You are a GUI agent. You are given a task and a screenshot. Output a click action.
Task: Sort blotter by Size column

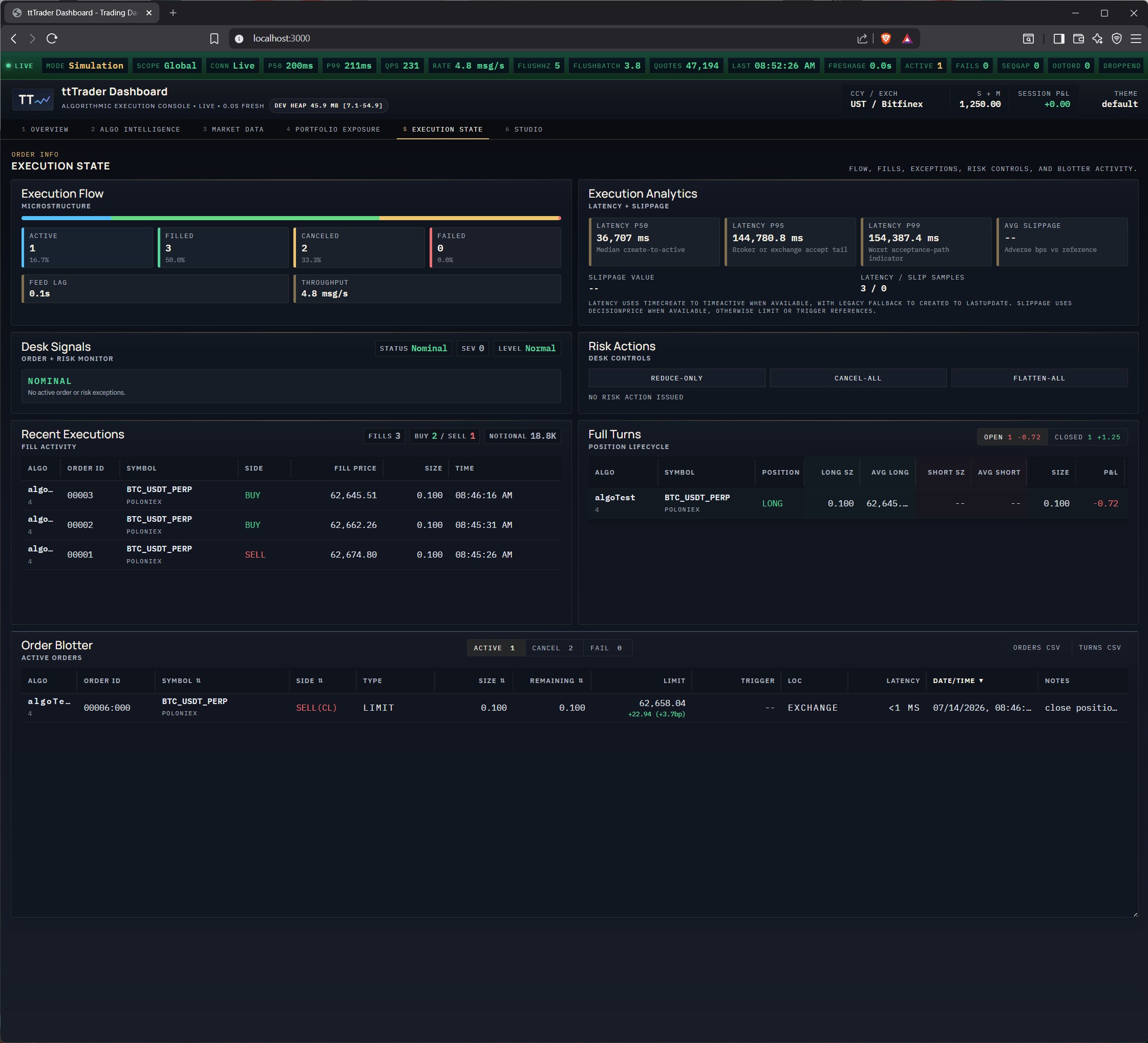click(x=492, y=680)
